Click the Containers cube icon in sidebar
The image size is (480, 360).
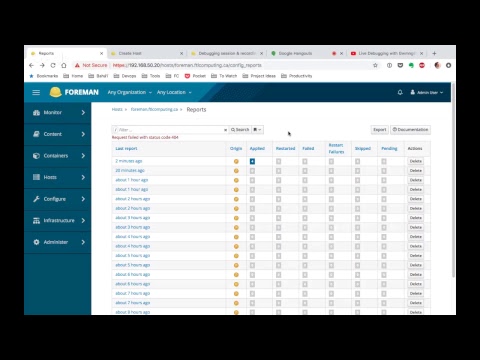tap(36, 156)
